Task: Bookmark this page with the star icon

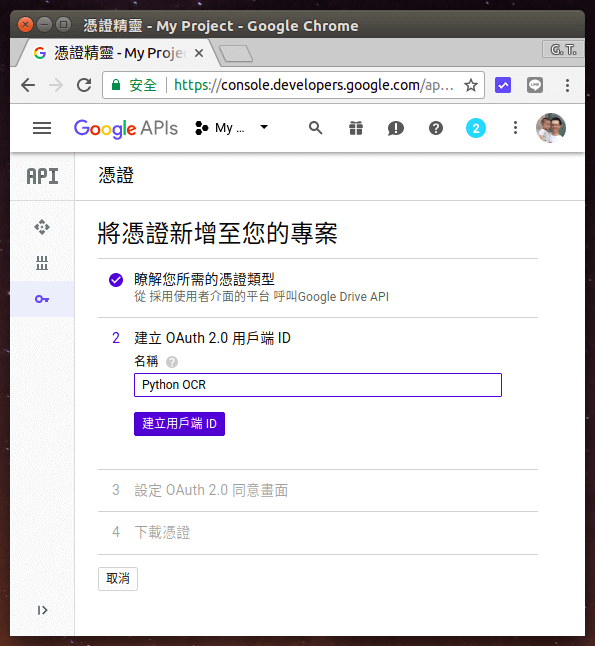Action: (471, 85)
